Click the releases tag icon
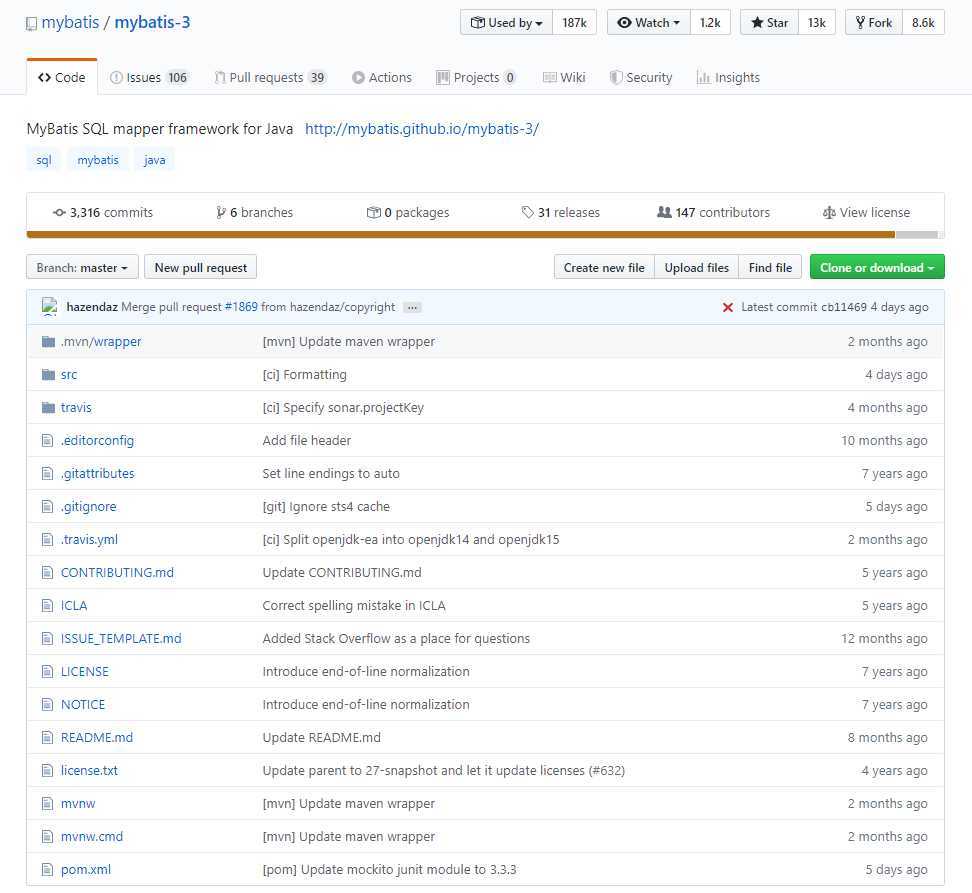Screen dimensions: 972x893 coord(528,213)
